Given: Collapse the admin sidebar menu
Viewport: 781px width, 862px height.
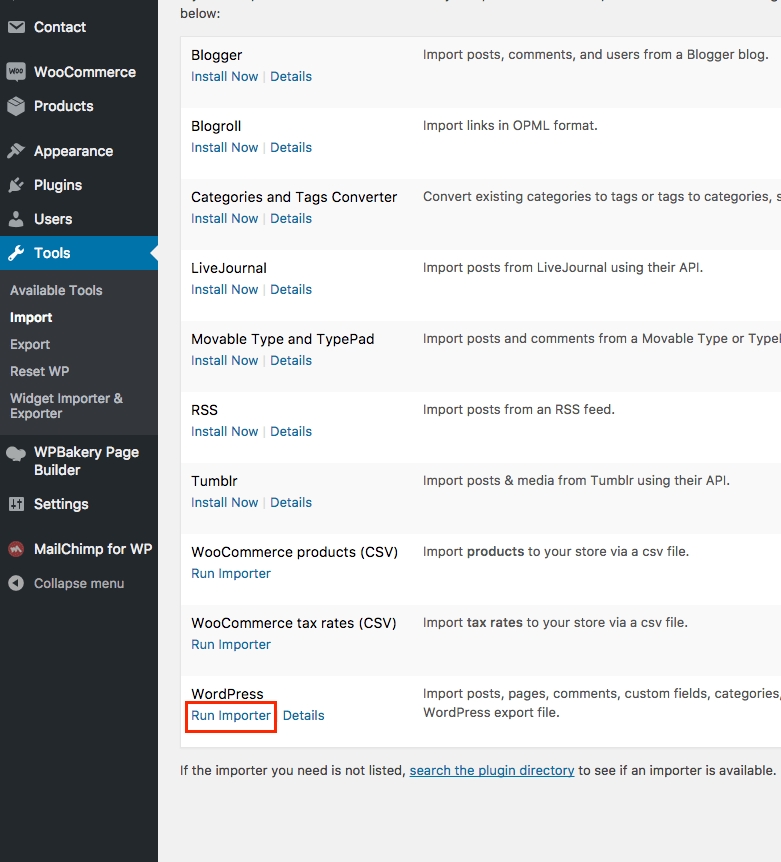Looking at the screenshot, I should click(68, 583).
